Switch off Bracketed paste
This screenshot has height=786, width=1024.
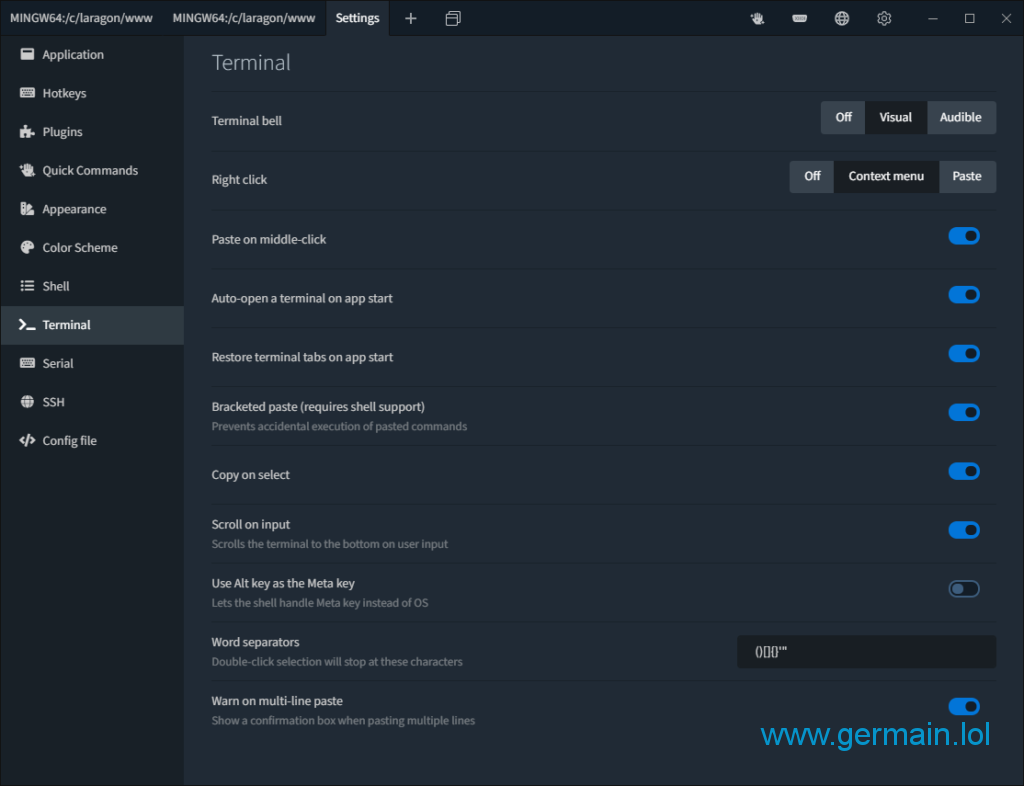[963, 412]
